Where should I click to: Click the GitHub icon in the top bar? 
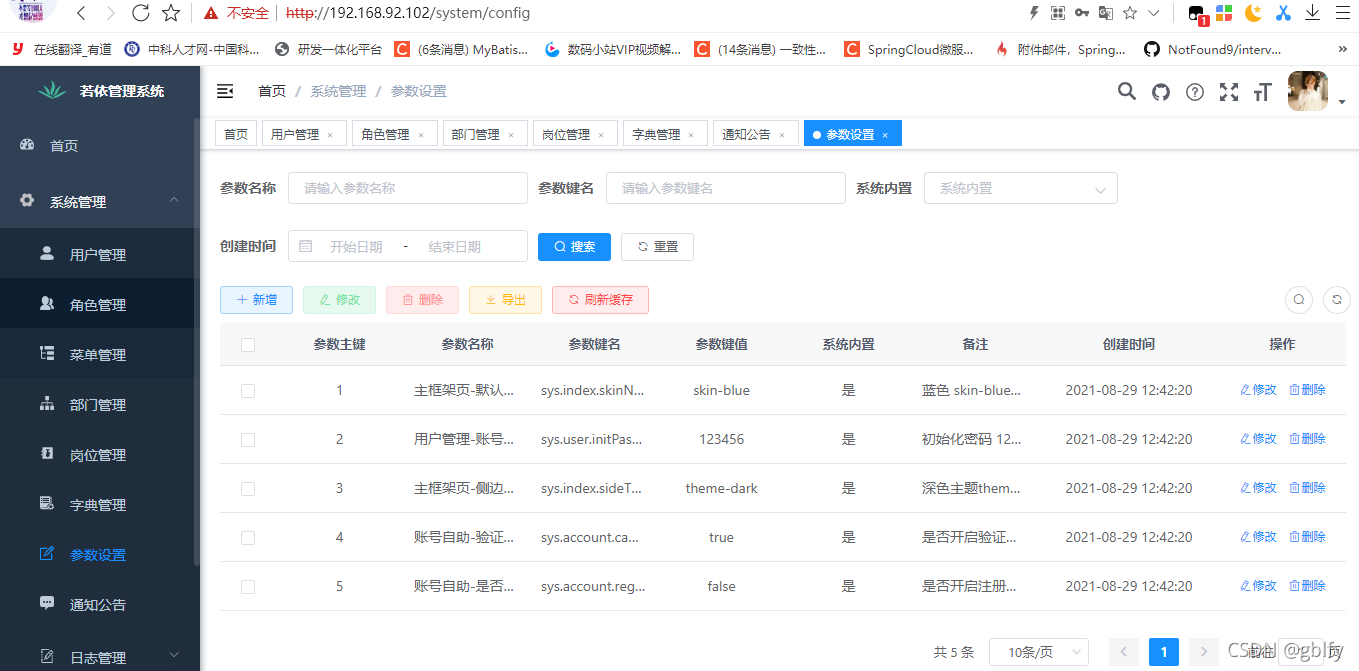pyautogui.click(x=1160, y=90)
